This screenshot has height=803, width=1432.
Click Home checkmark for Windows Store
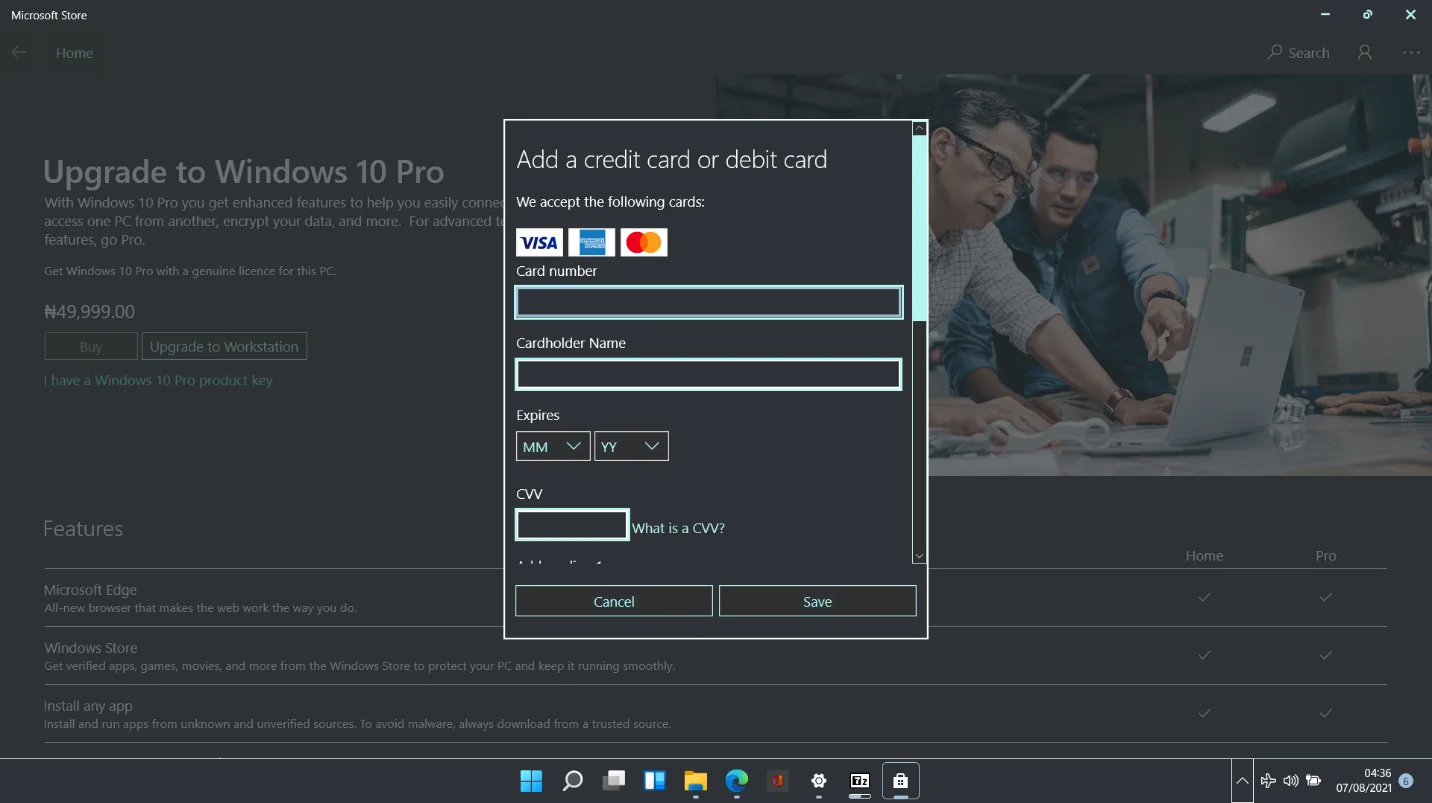tap(1204, 655)
